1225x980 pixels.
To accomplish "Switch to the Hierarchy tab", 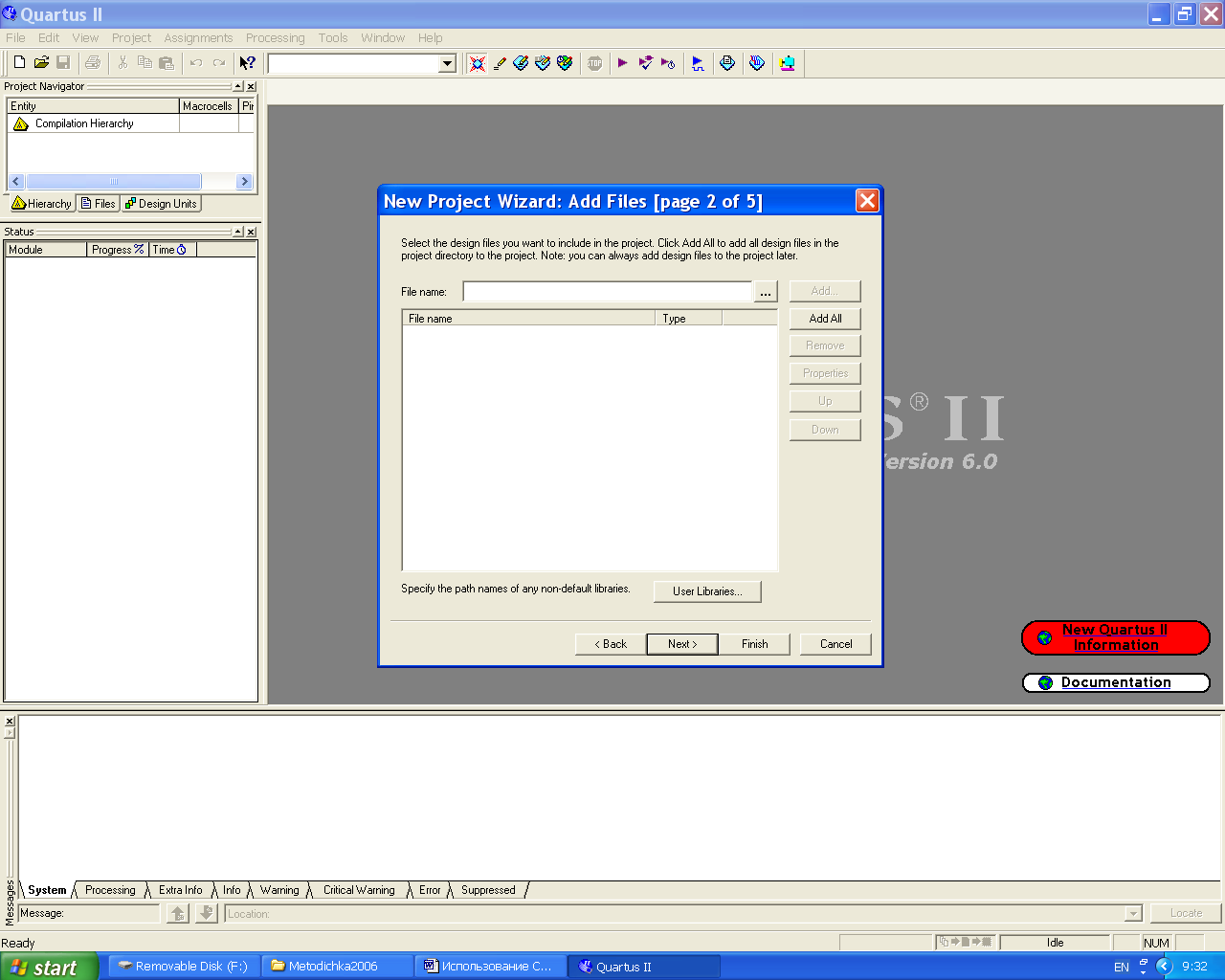I will click(x=42, y=204).
